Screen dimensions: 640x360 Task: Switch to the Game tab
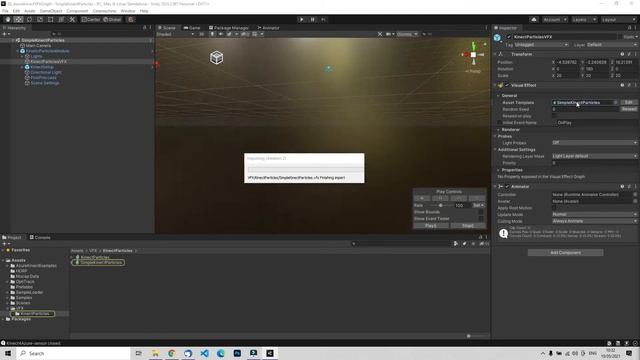click(x=192, y=28)
